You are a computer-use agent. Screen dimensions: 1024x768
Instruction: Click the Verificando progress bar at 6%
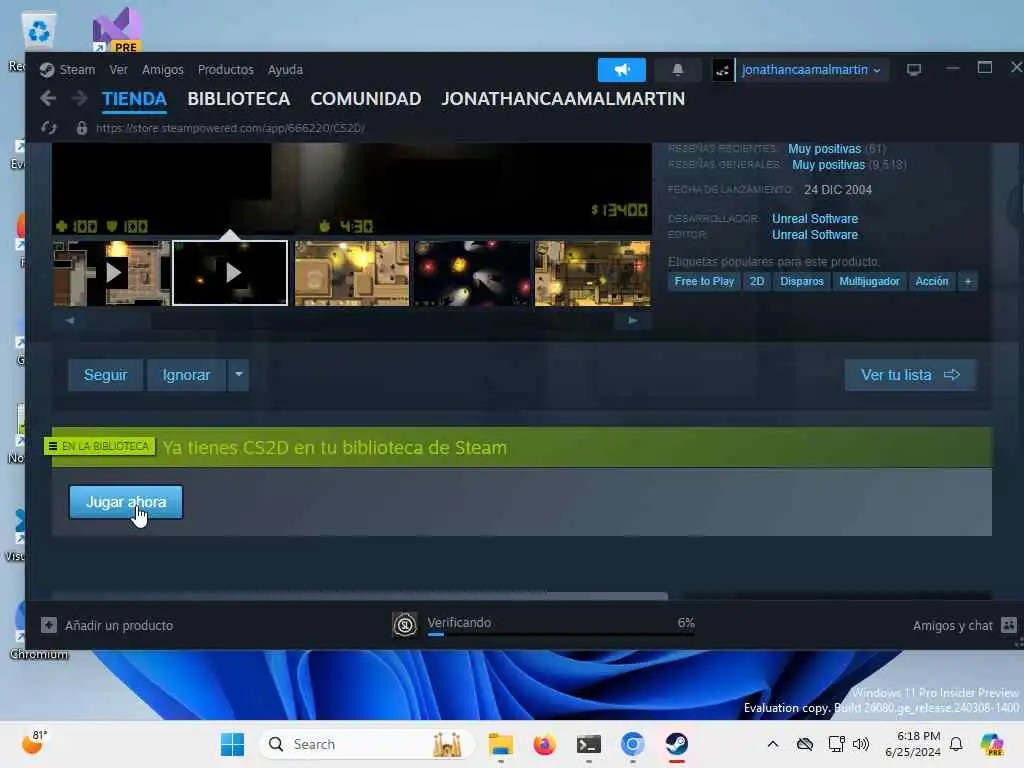coord(561,633)
